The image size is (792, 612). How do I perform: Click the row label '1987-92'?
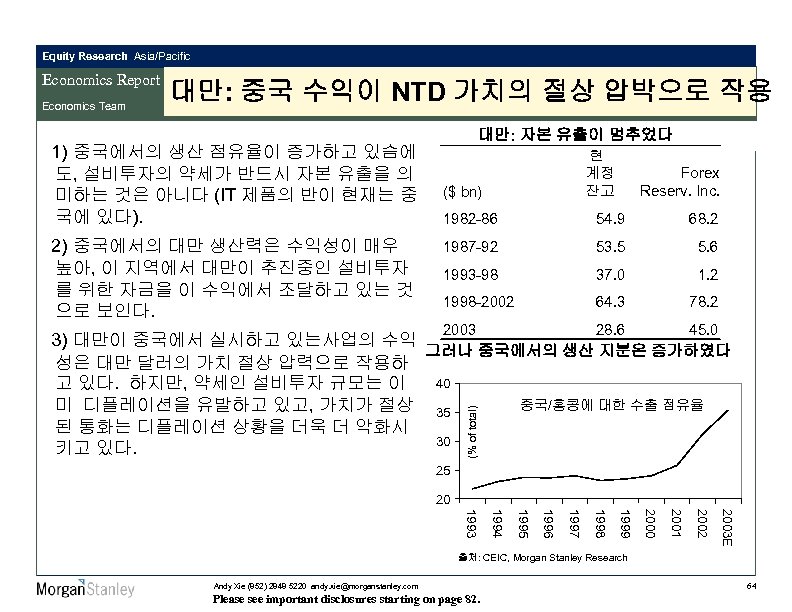point(471,247)
